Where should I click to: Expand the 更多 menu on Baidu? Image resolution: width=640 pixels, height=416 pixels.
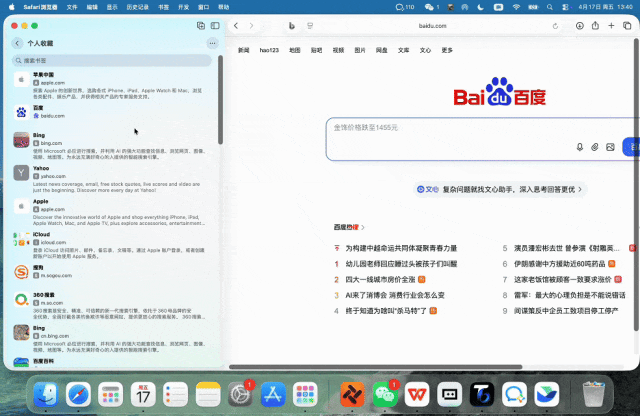tap(447, 50)
